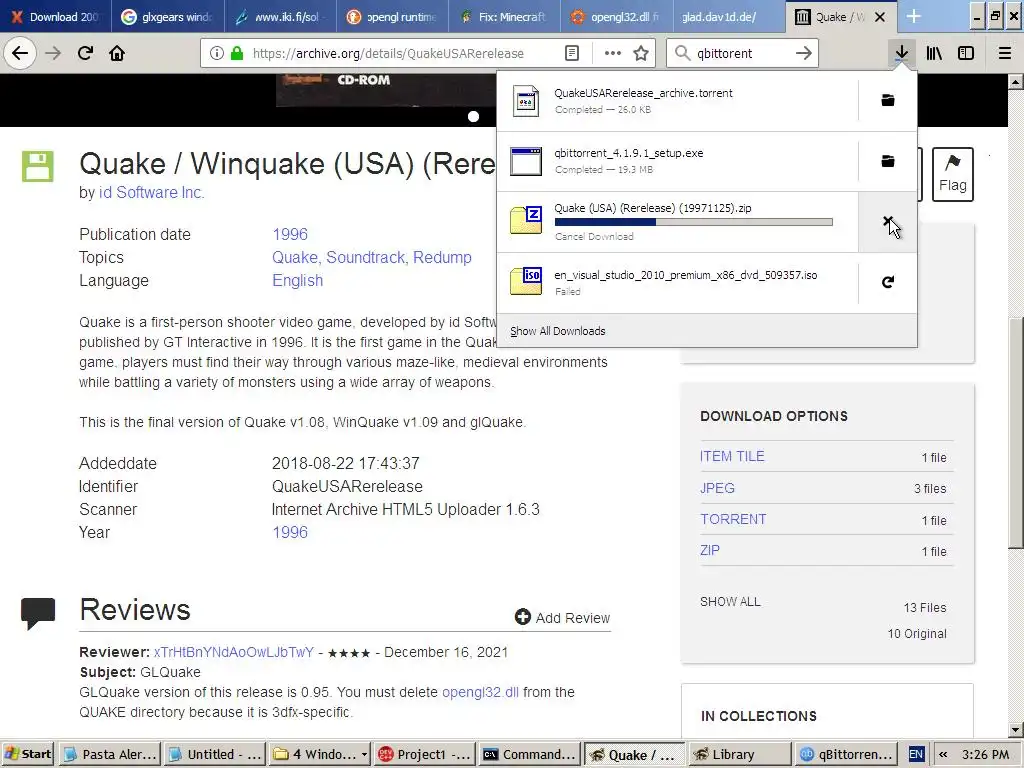
Task: Go back with the browser back arrow
Action: coord(20,53)
